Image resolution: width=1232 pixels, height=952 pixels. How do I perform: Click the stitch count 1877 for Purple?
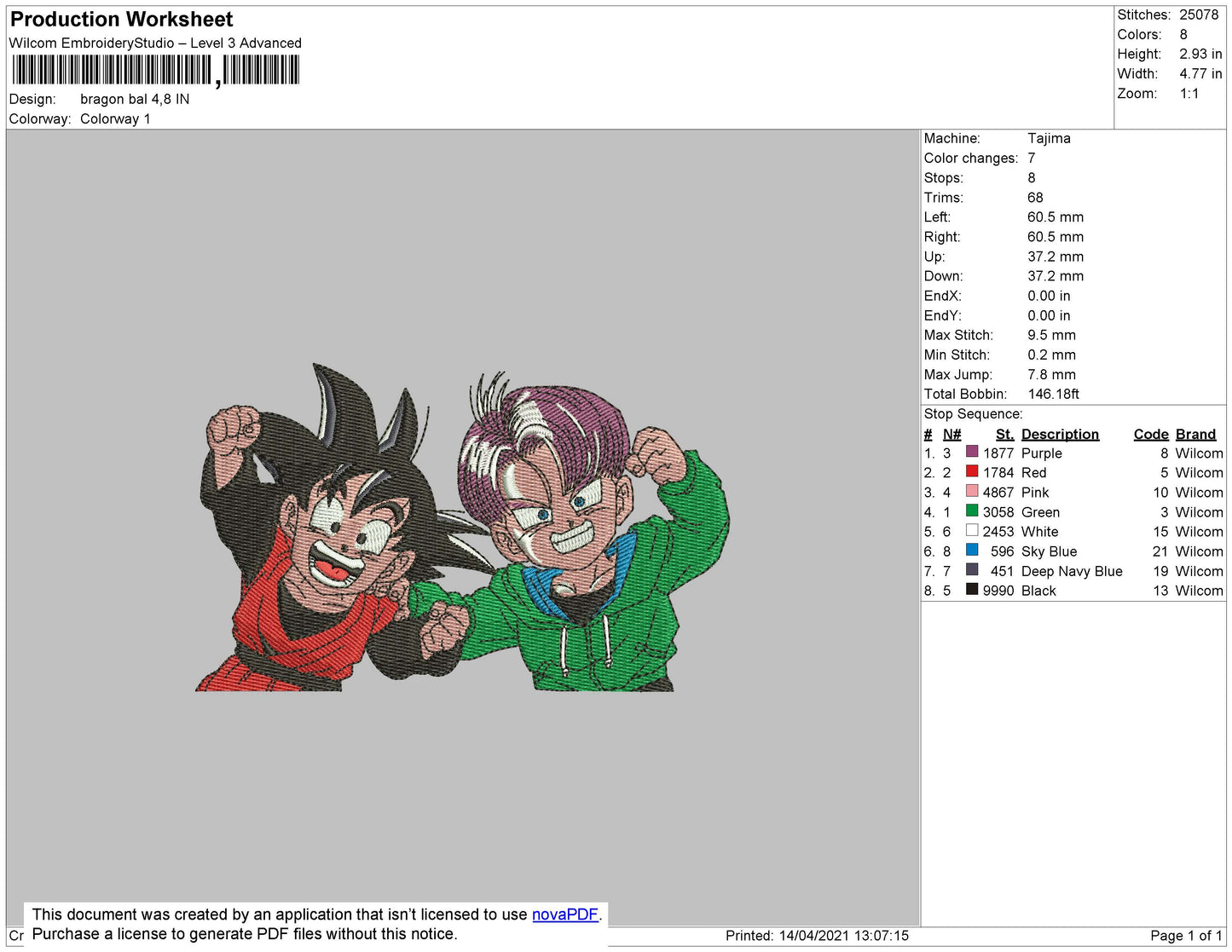pos(998,453)
